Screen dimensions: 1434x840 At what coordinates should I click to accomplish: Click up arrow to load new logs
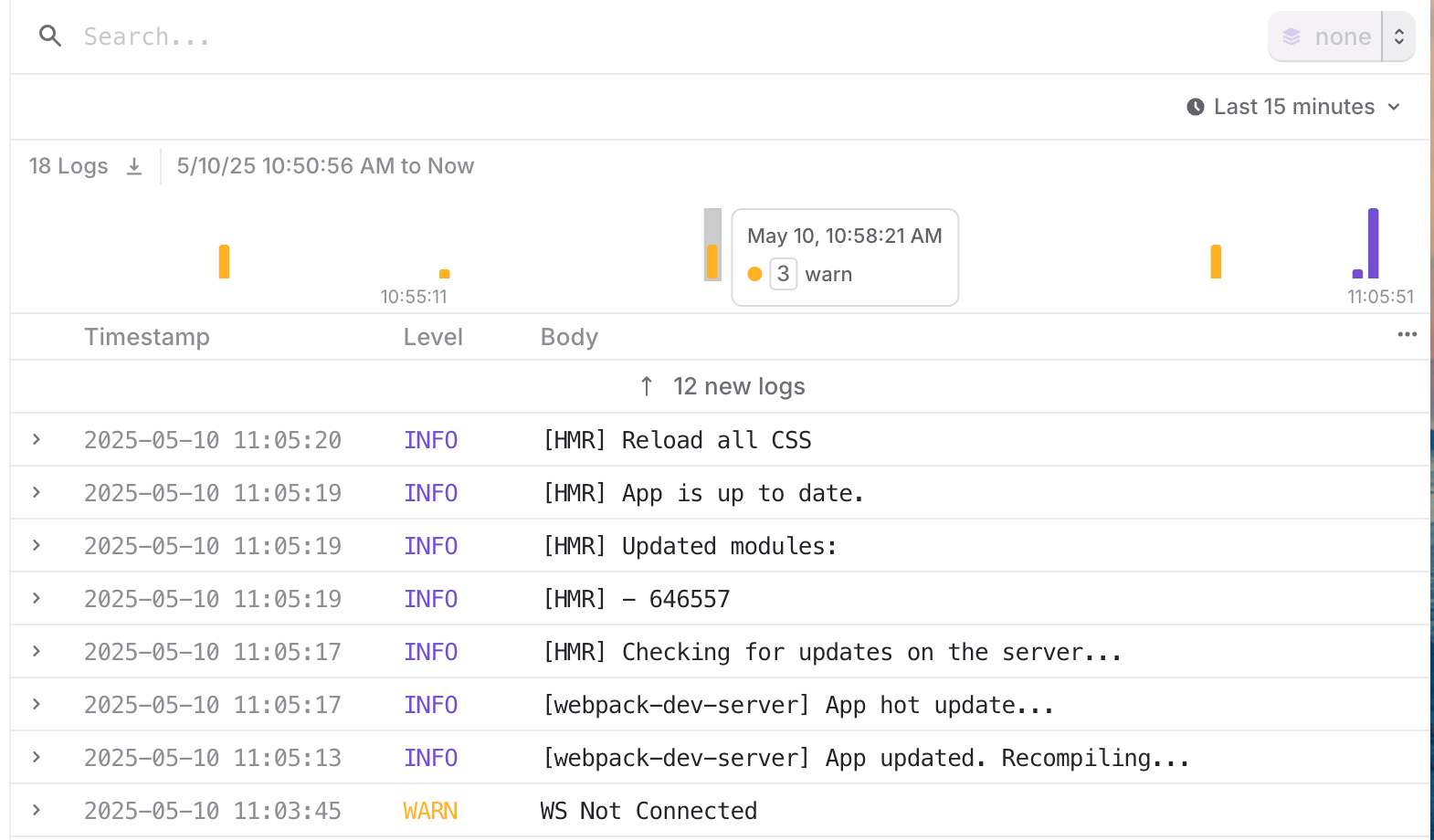(647, 387)
